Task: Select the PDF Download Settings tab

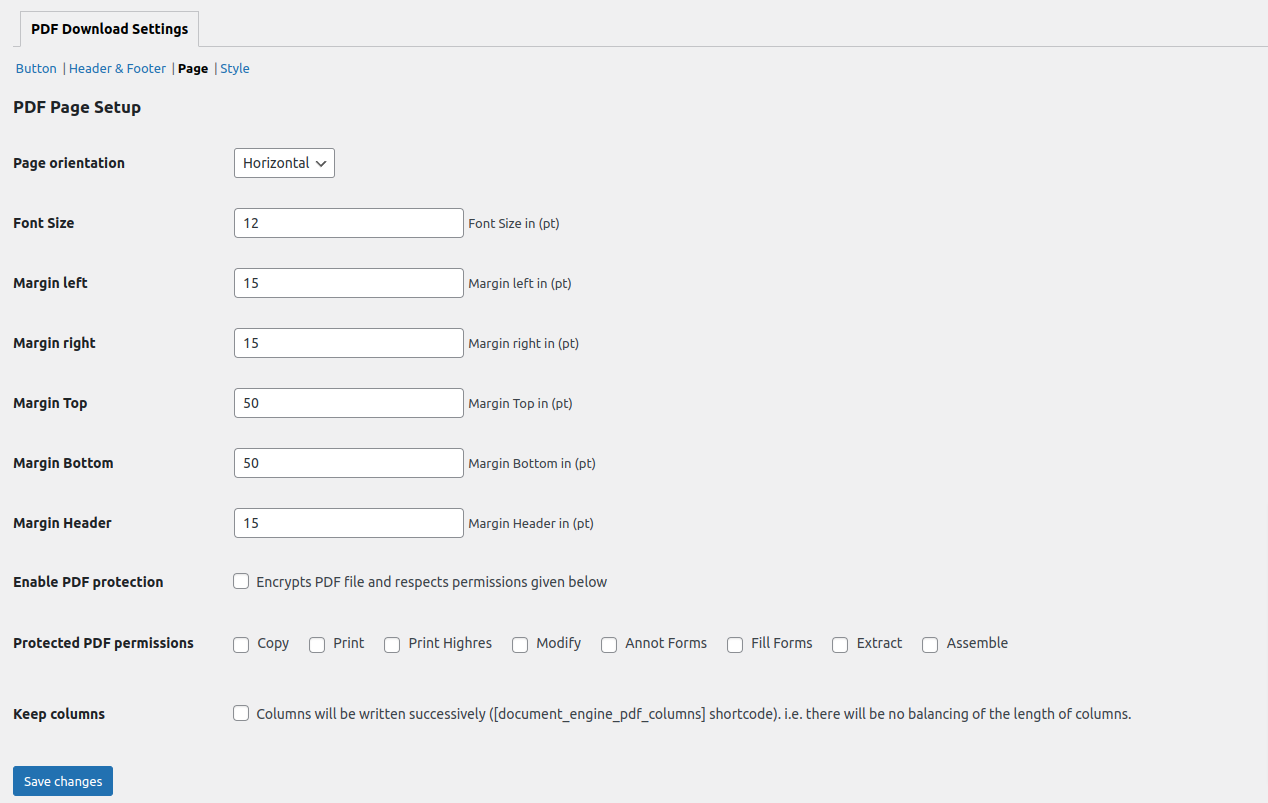Action: pyautogui.click(x=108, y=28)
